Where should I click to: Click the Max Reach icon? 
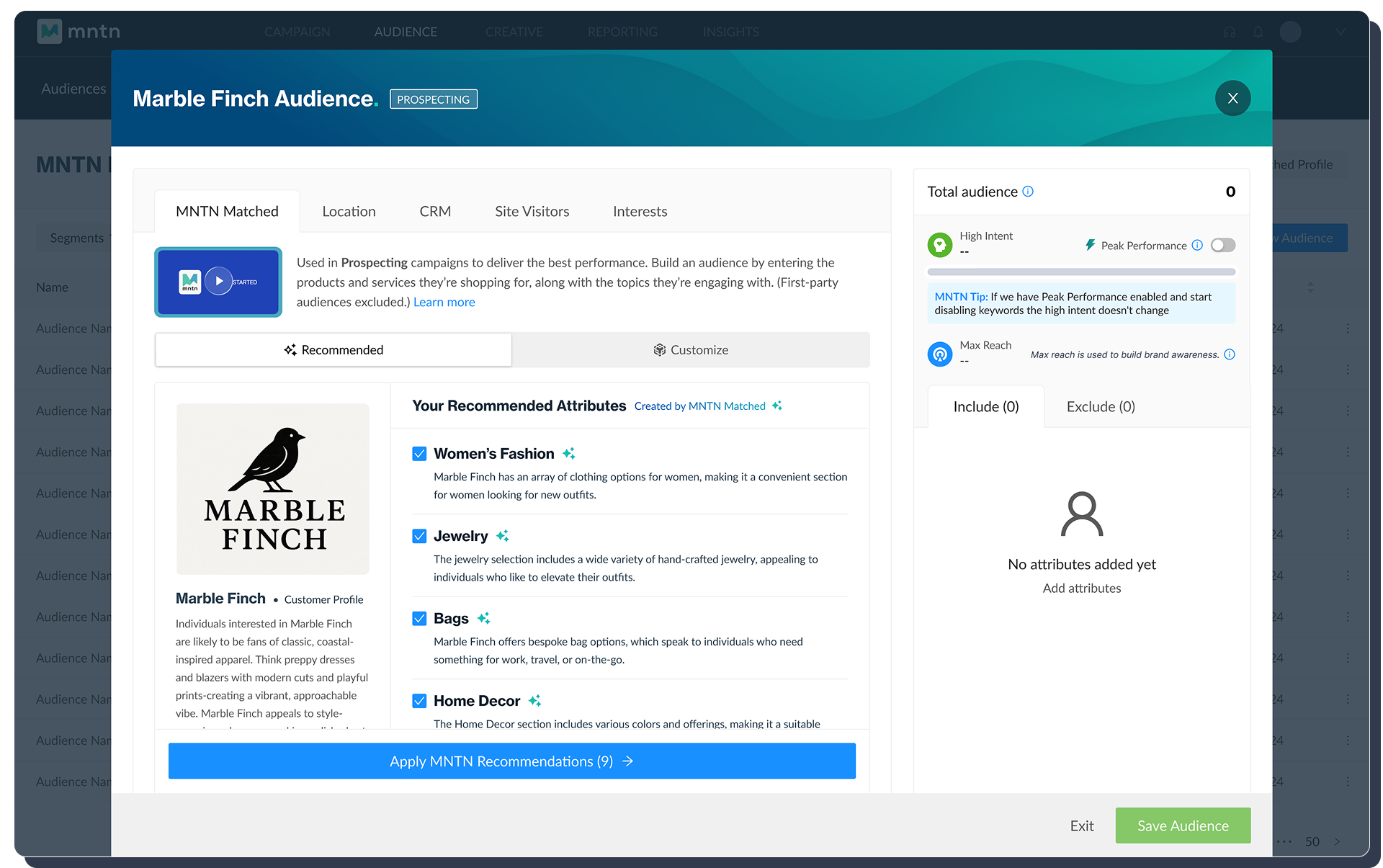[939, 354]
